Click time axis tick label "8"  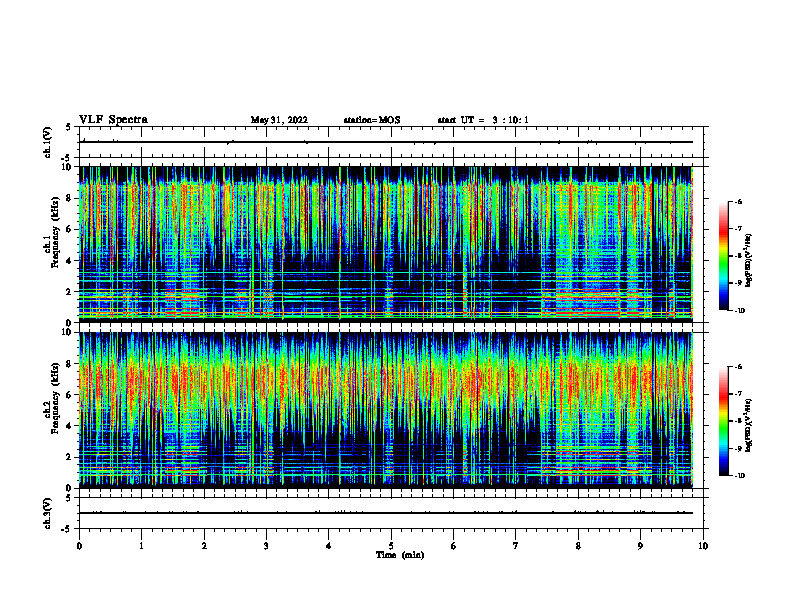tap(578, 546)
